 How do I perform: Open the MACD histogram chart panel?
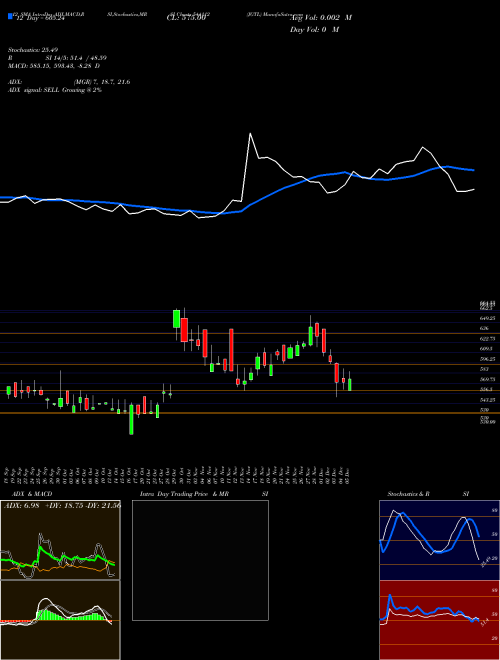60,620
